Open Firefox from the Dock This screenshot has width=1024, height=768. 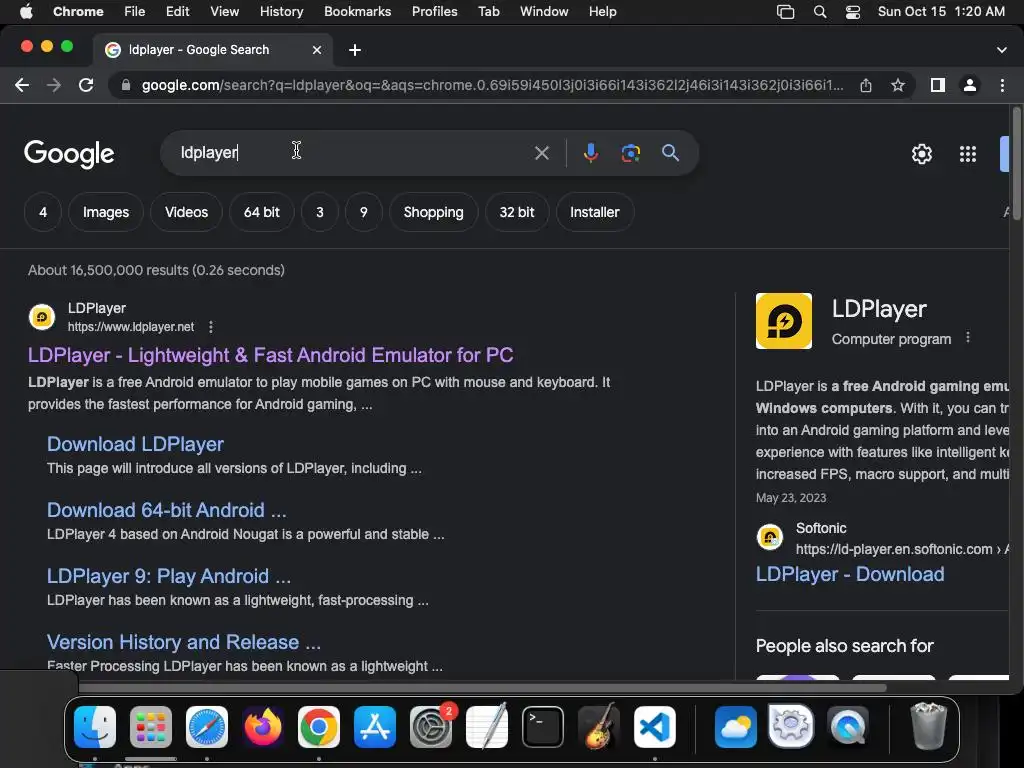(263, 727)
